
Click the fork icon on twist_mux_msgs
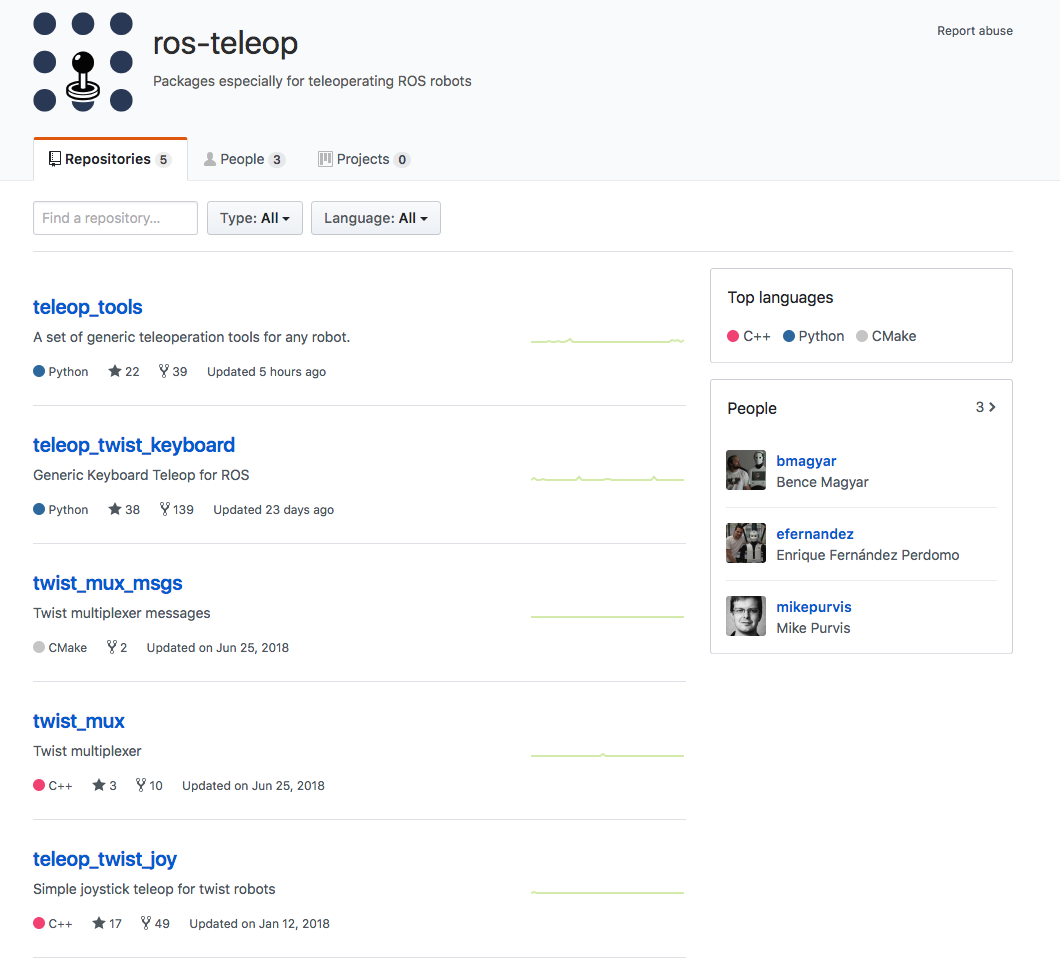pyautogui.click(x=112, y=647)
